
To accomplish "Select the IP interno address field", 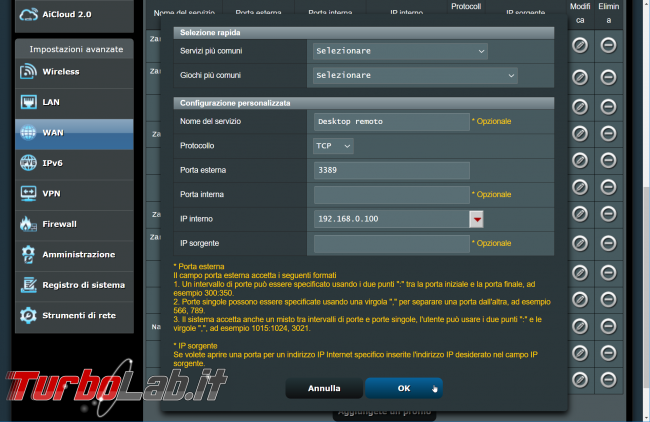I will pos(392,219).
